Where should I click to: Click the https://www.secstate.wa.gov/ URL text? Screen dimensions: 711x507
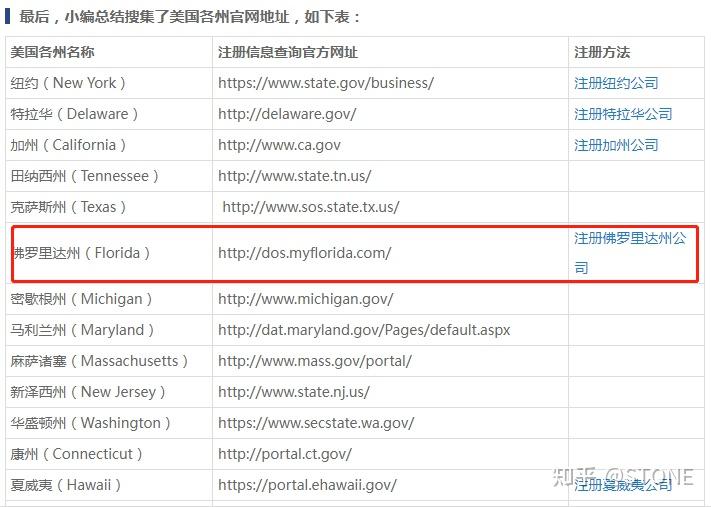(316, 423)
